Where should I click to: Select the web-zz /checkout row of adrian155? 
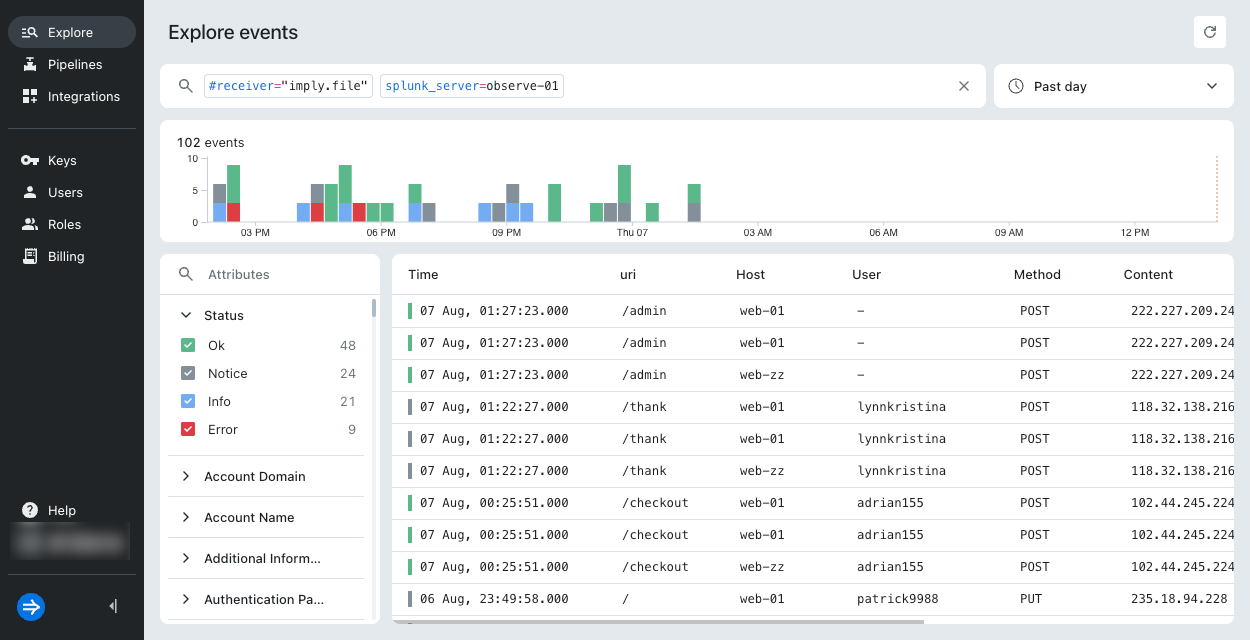(812, 567)
